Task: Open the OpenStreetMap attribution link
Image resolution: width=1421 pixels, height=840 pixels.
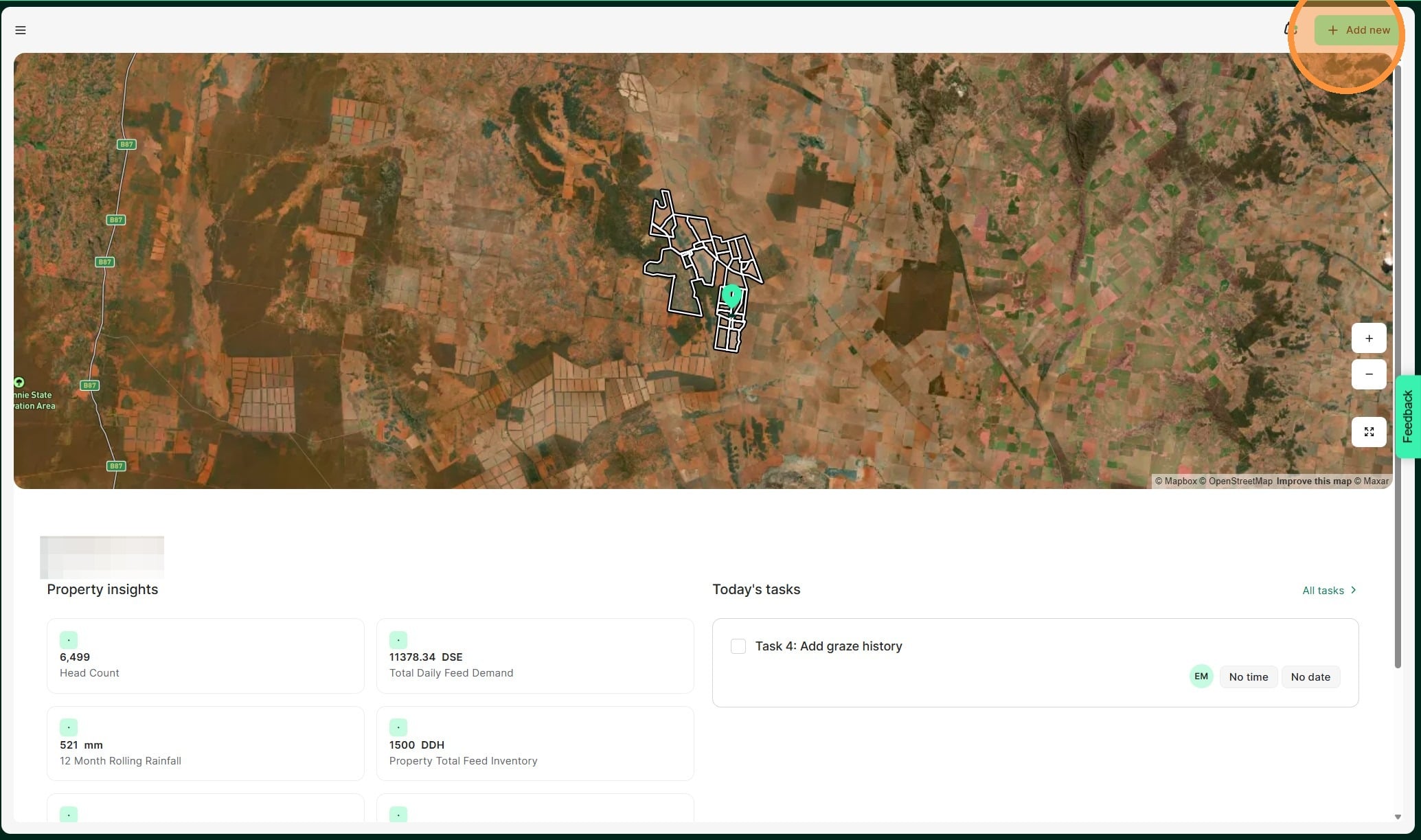Action: [x=1240, y=481]
